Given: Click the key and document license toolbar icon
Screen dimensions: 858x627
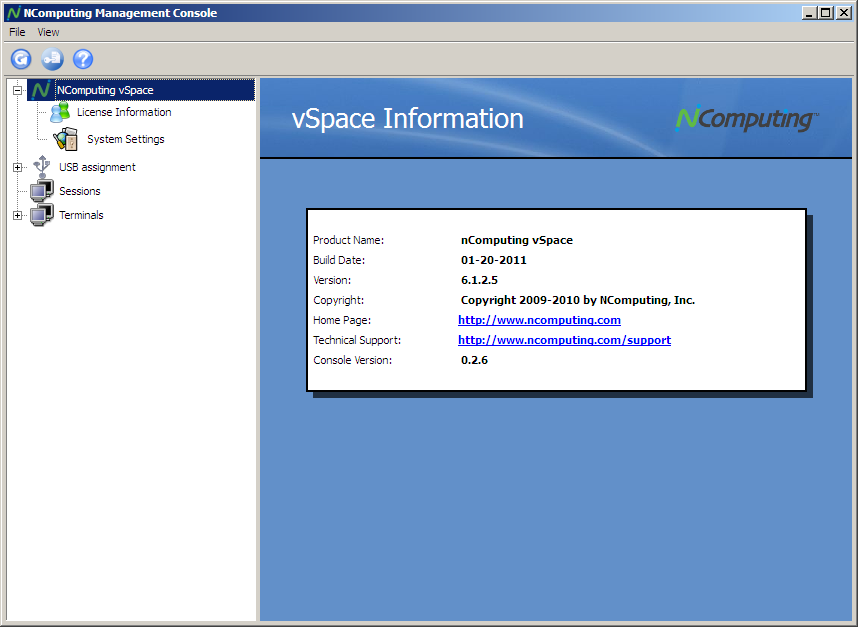Looking at the screenshot, I should [53, 59].
